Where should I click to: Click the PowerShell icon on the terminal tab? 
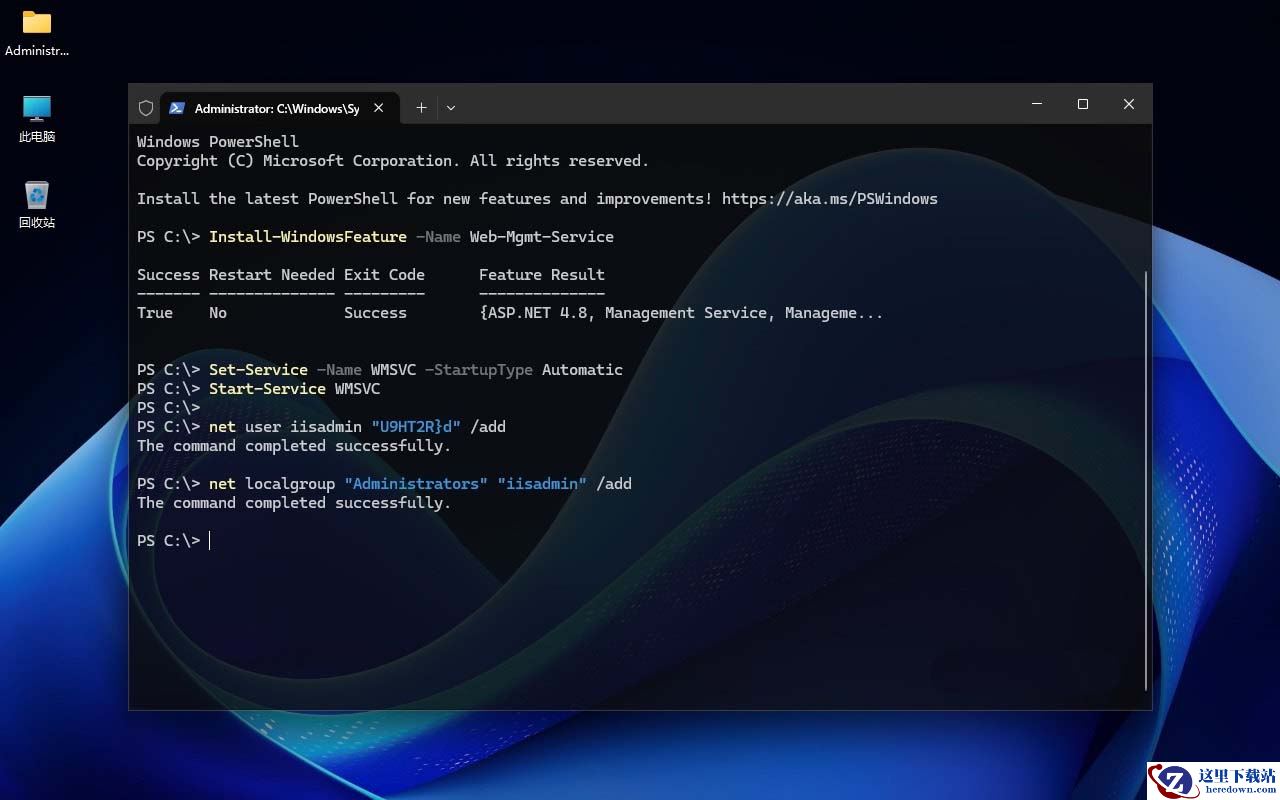pyautogui.click(x=177, y=108)
